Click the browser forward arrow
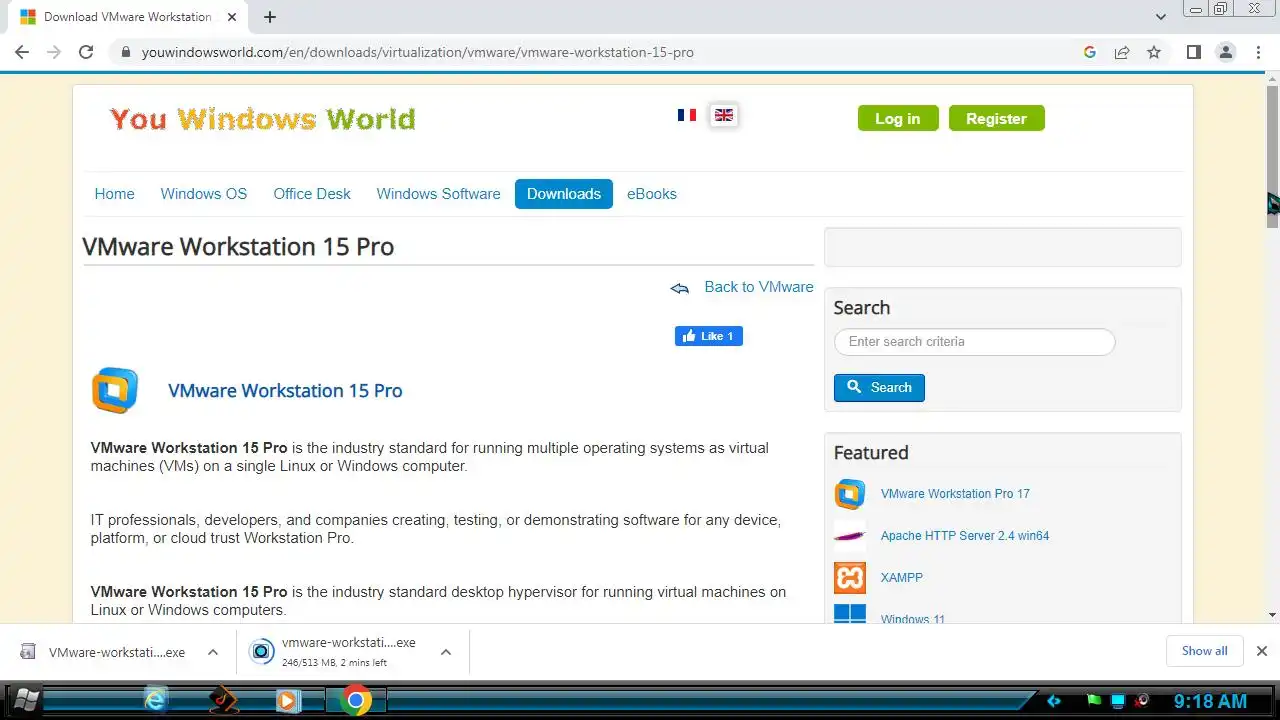The height and width of the screenshot is (720, 1280). pyautogui.click(x=54, y=52)
